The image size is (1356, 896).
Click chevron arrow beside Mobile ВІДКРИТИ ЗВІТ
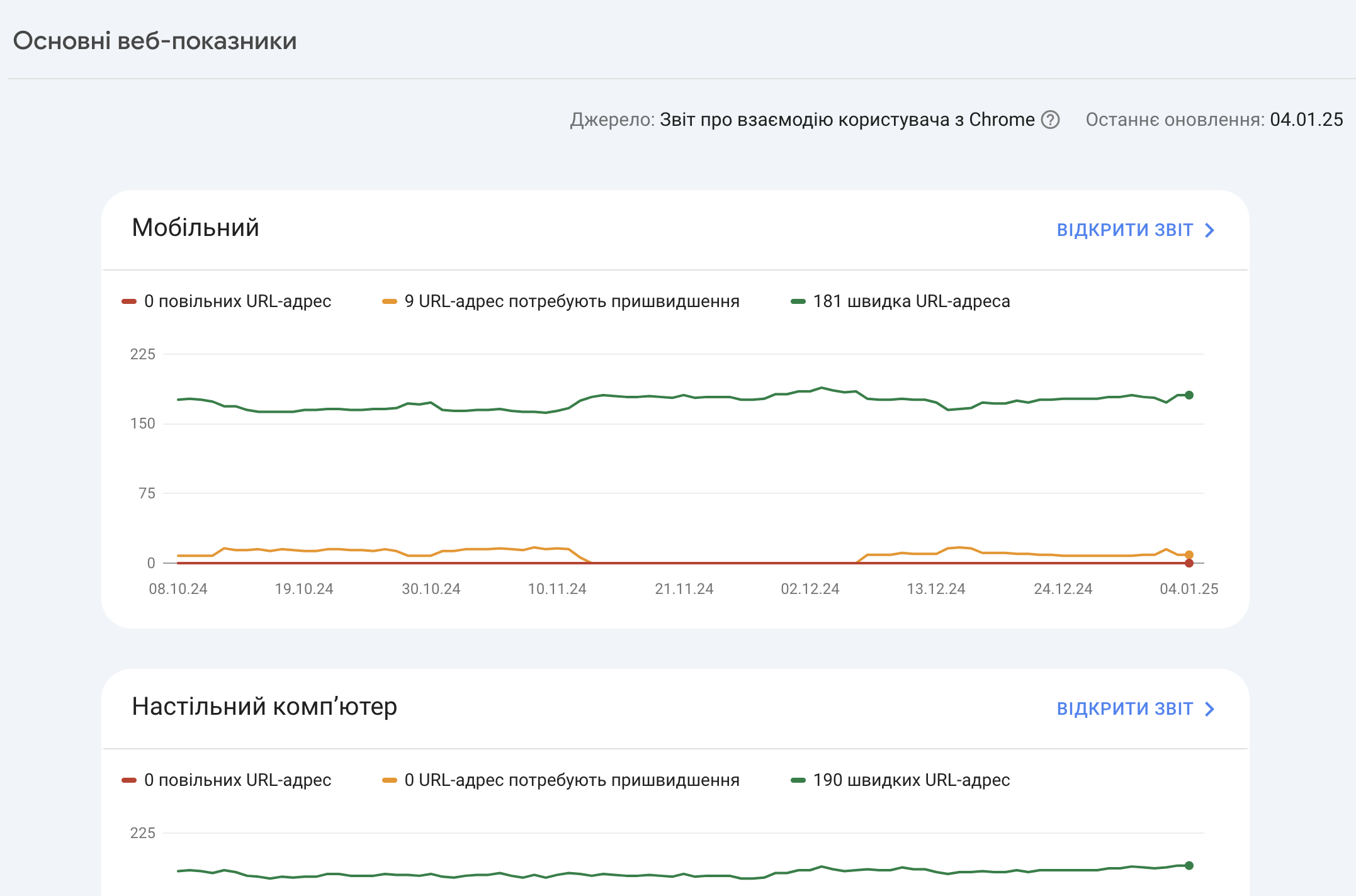coord(1209,230)
